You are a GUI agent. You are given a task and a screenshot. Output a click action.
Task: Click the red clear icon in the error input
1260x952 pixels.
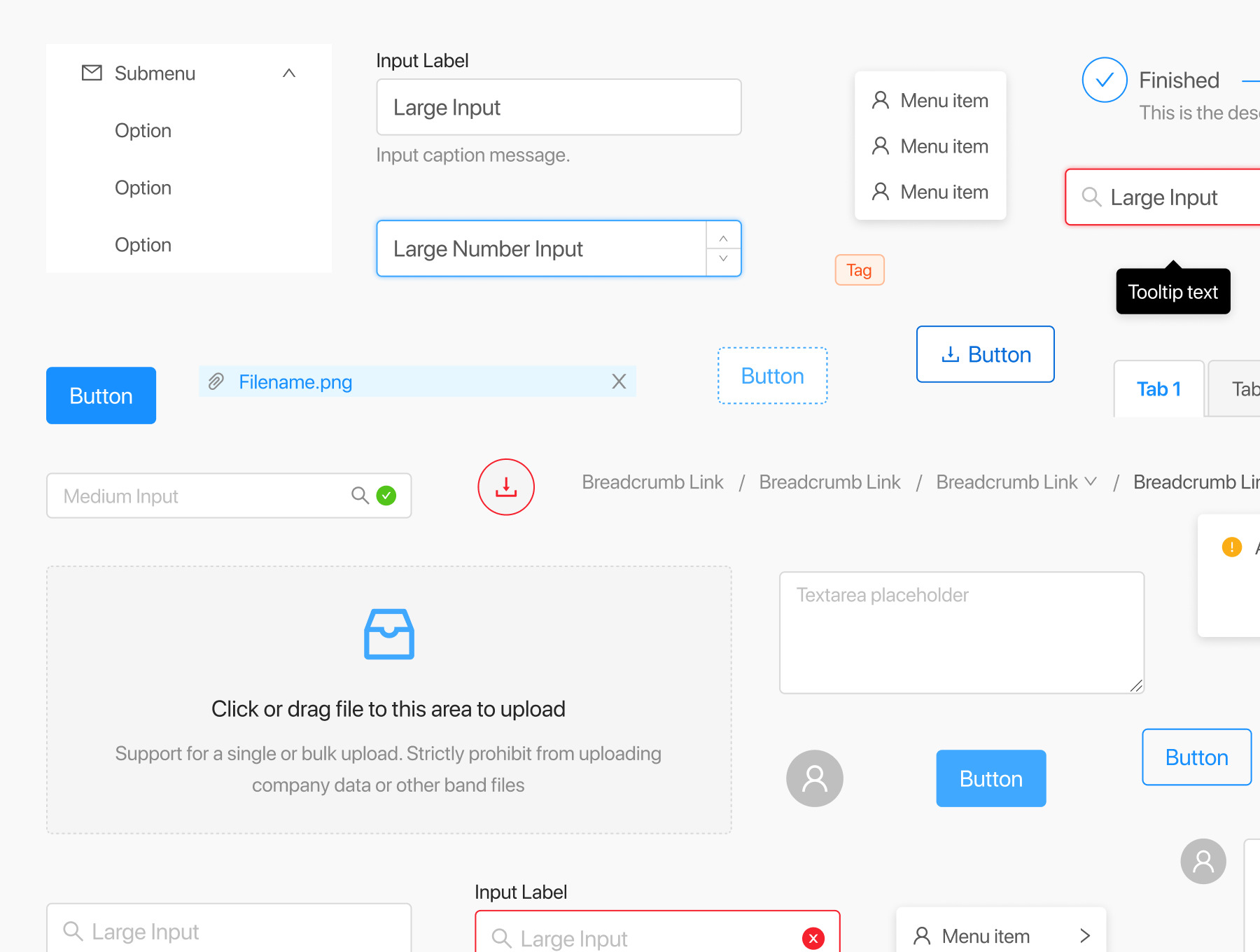coord(813,938)
